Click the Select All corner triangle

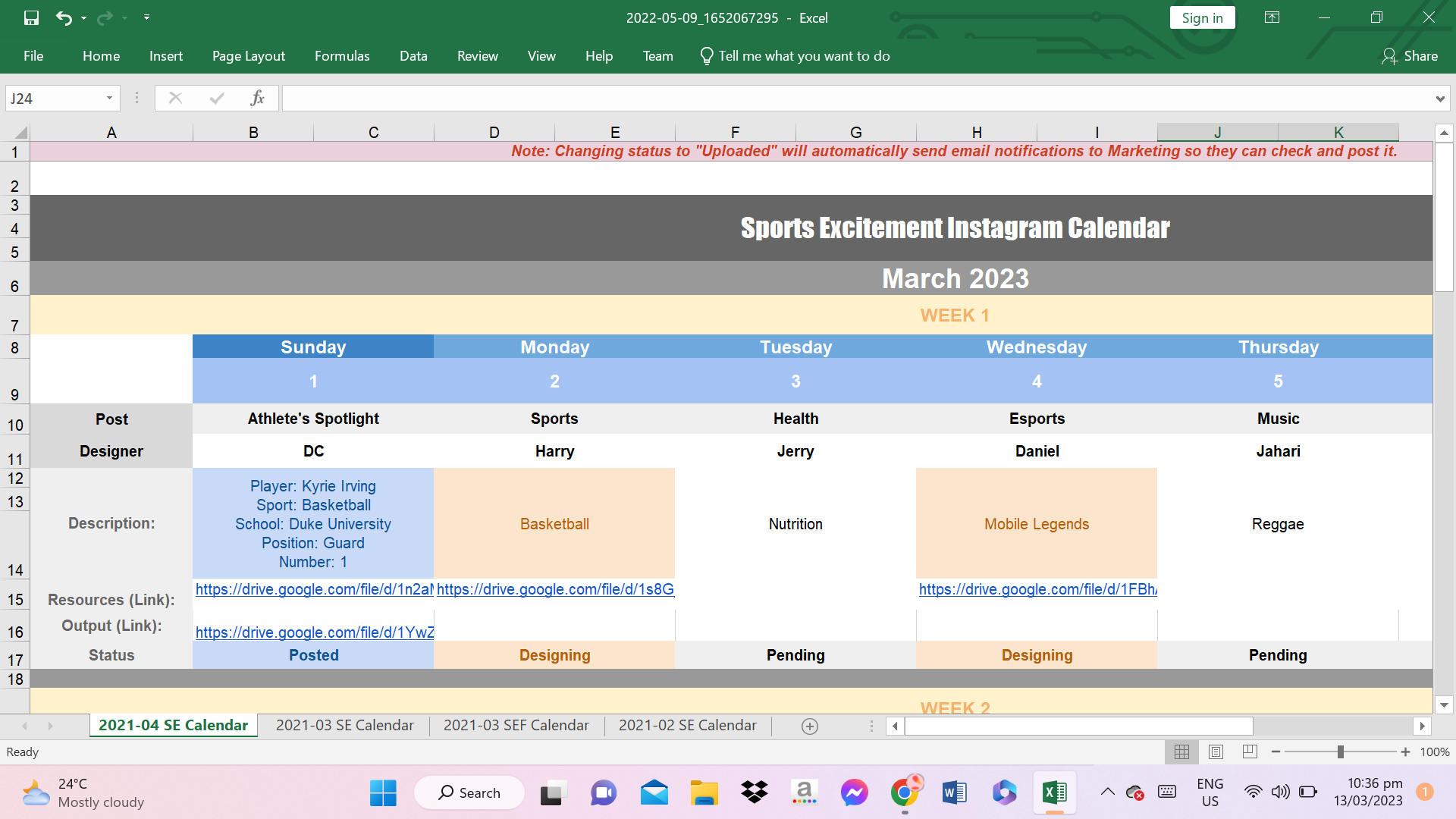[20, 133]
